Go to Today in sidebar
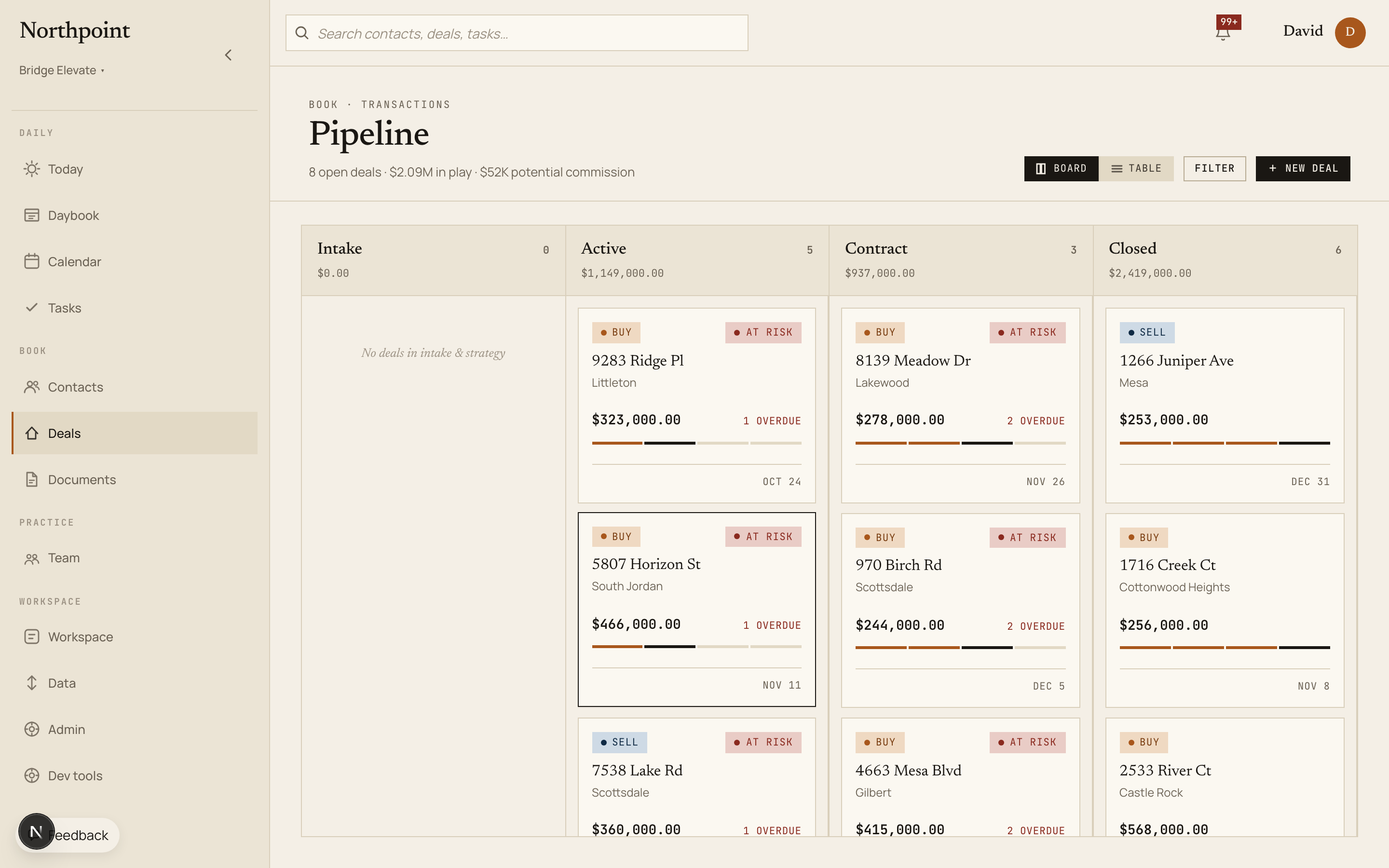 pyautogui.click(x=134, y=169)
